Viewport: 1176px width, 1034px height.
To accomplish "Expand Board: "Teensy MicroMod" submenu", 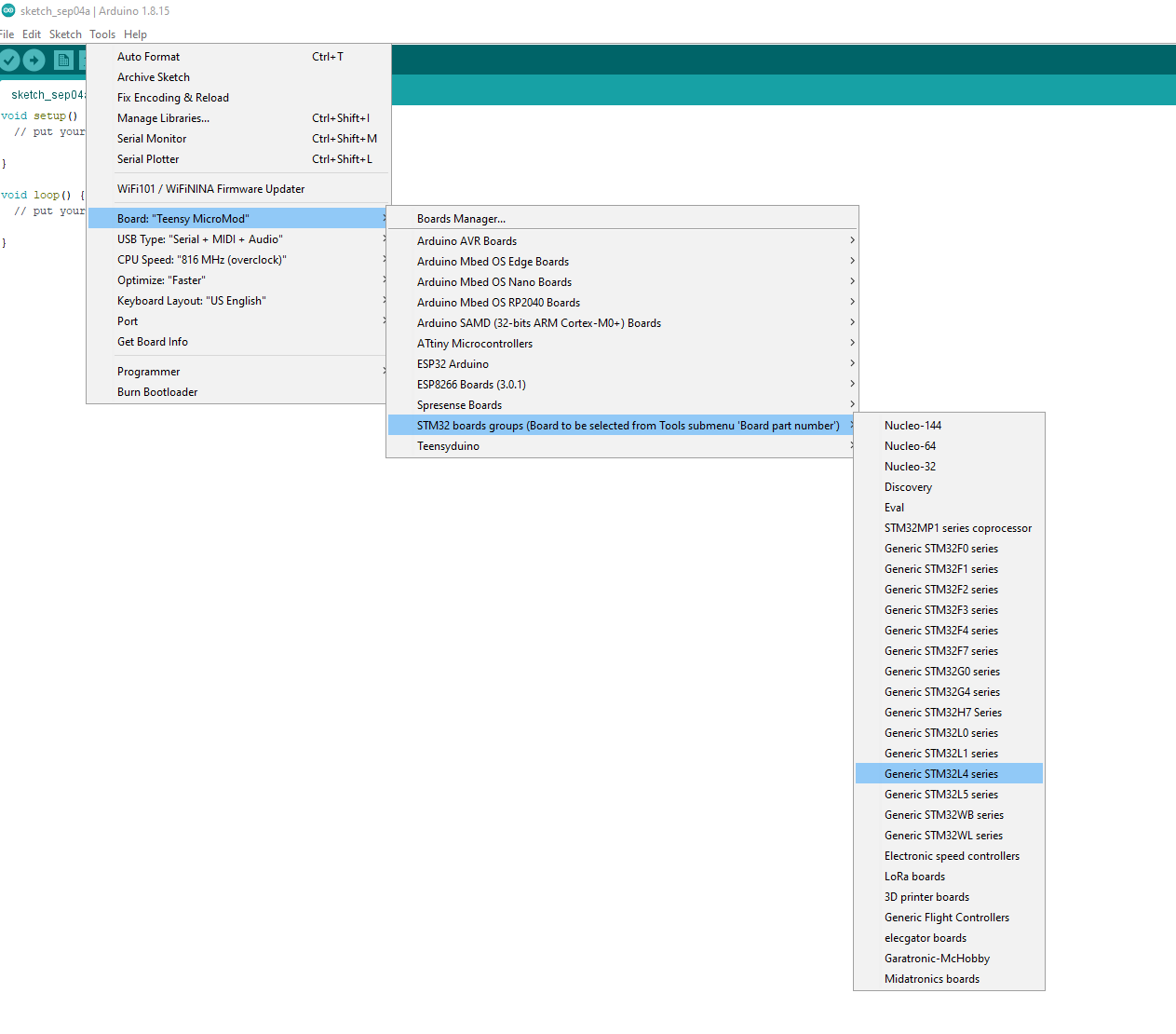I will (238, 219).
